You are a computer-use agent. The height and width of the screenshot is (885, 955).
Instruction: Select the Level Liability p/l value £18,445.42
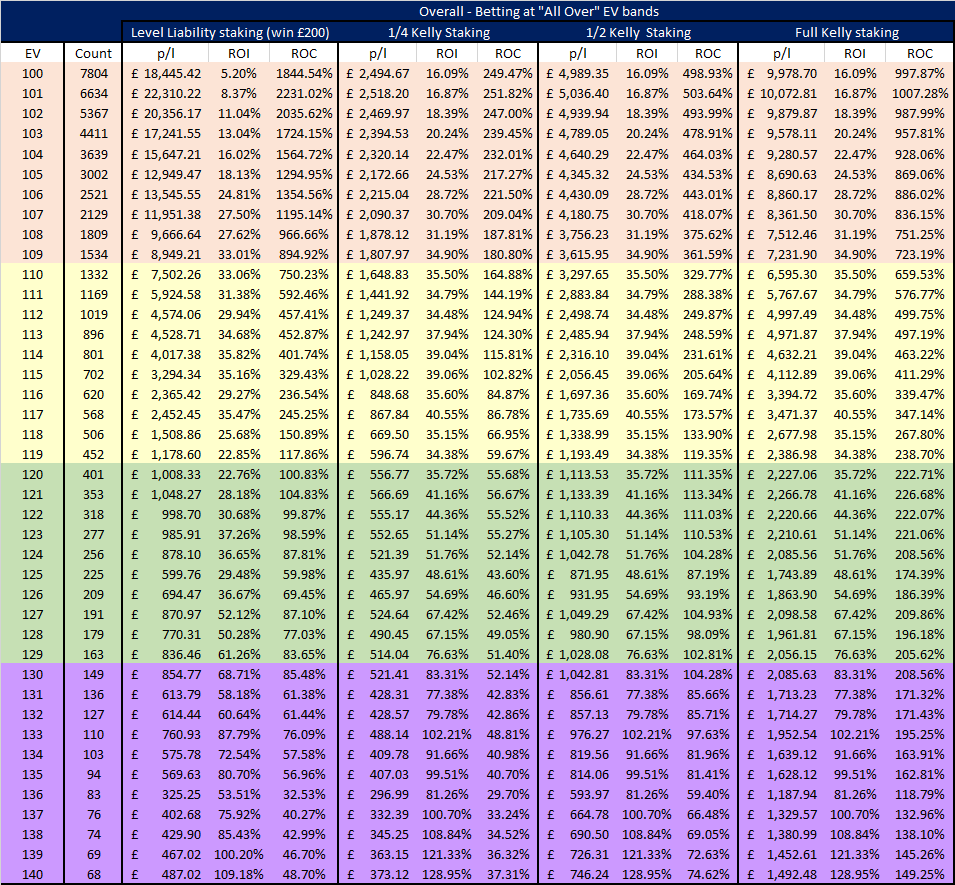(166, 74)
